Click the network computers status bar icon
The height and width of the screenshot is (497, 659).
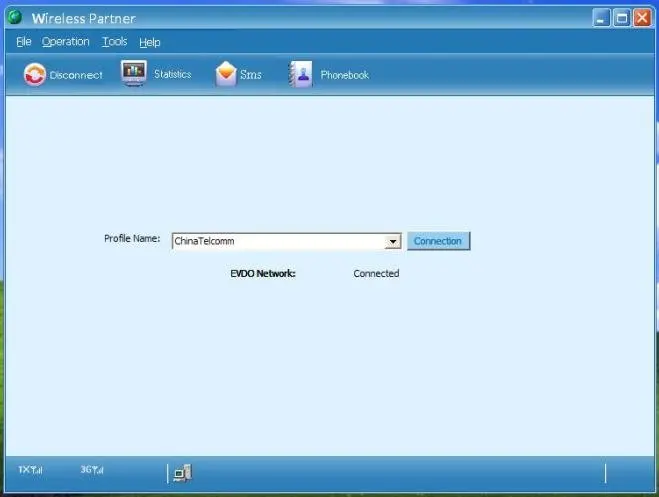(183, 473)
